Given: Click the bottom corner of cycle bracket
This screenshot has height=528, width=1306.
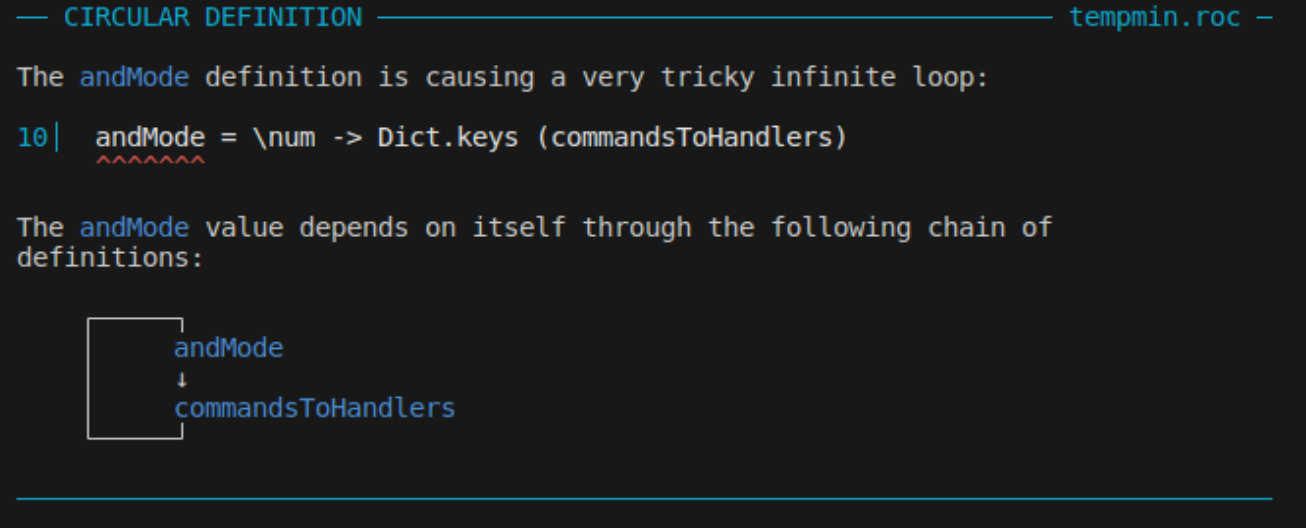Looking at the screenshot, I should click(x=181, y=436).
